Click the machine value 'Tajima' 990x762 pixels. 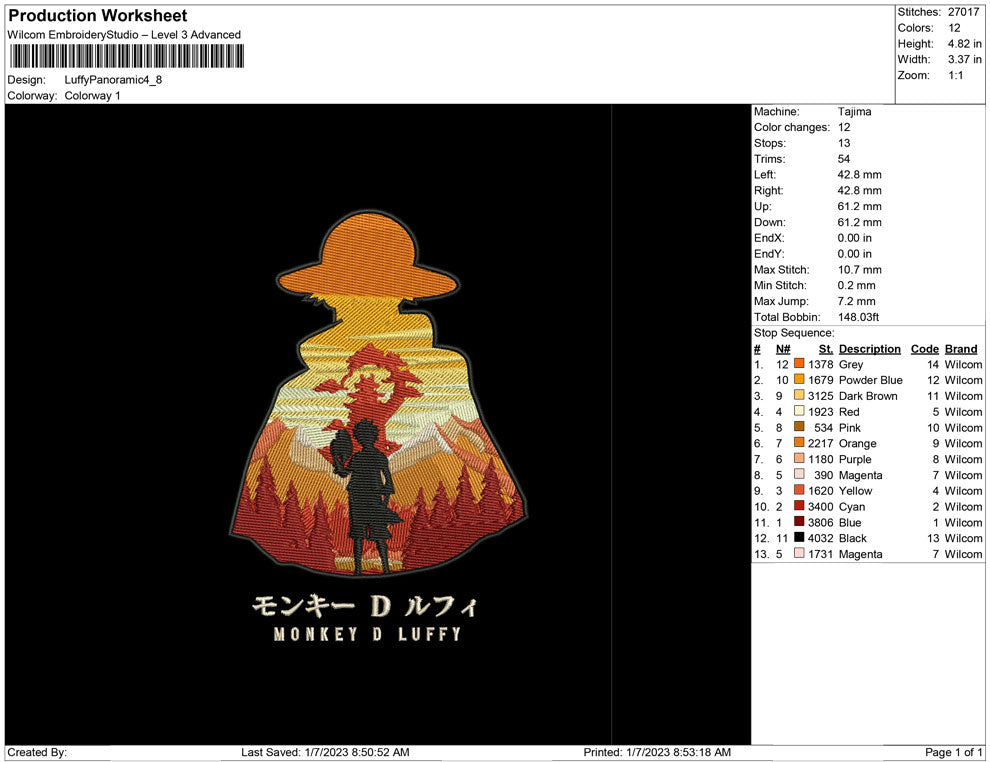[854, 111]
